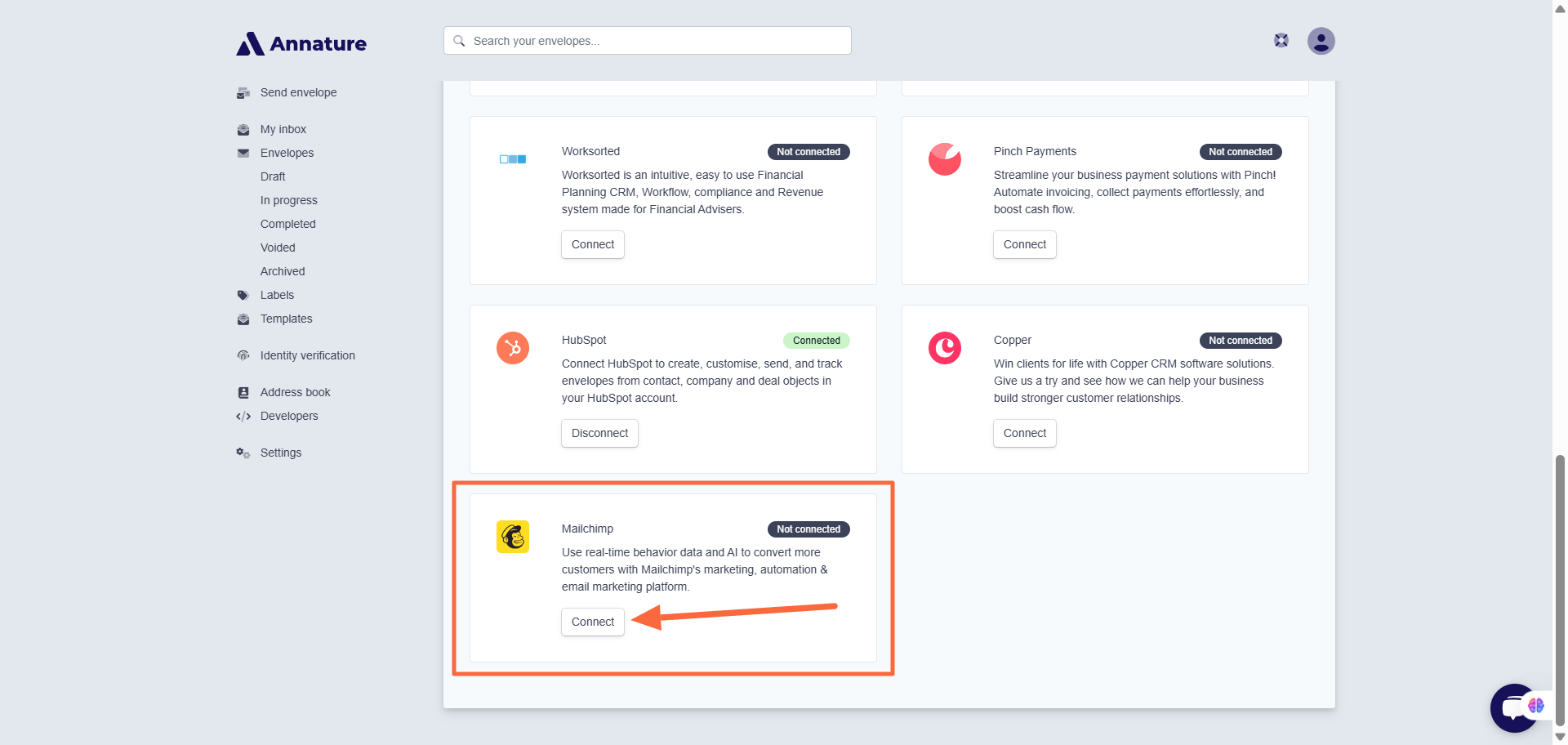The width and height of the screenshot is (1568, 745).
Task: Click the HubSpot title text
Action: pyautogui.click(x=584, y=340)
